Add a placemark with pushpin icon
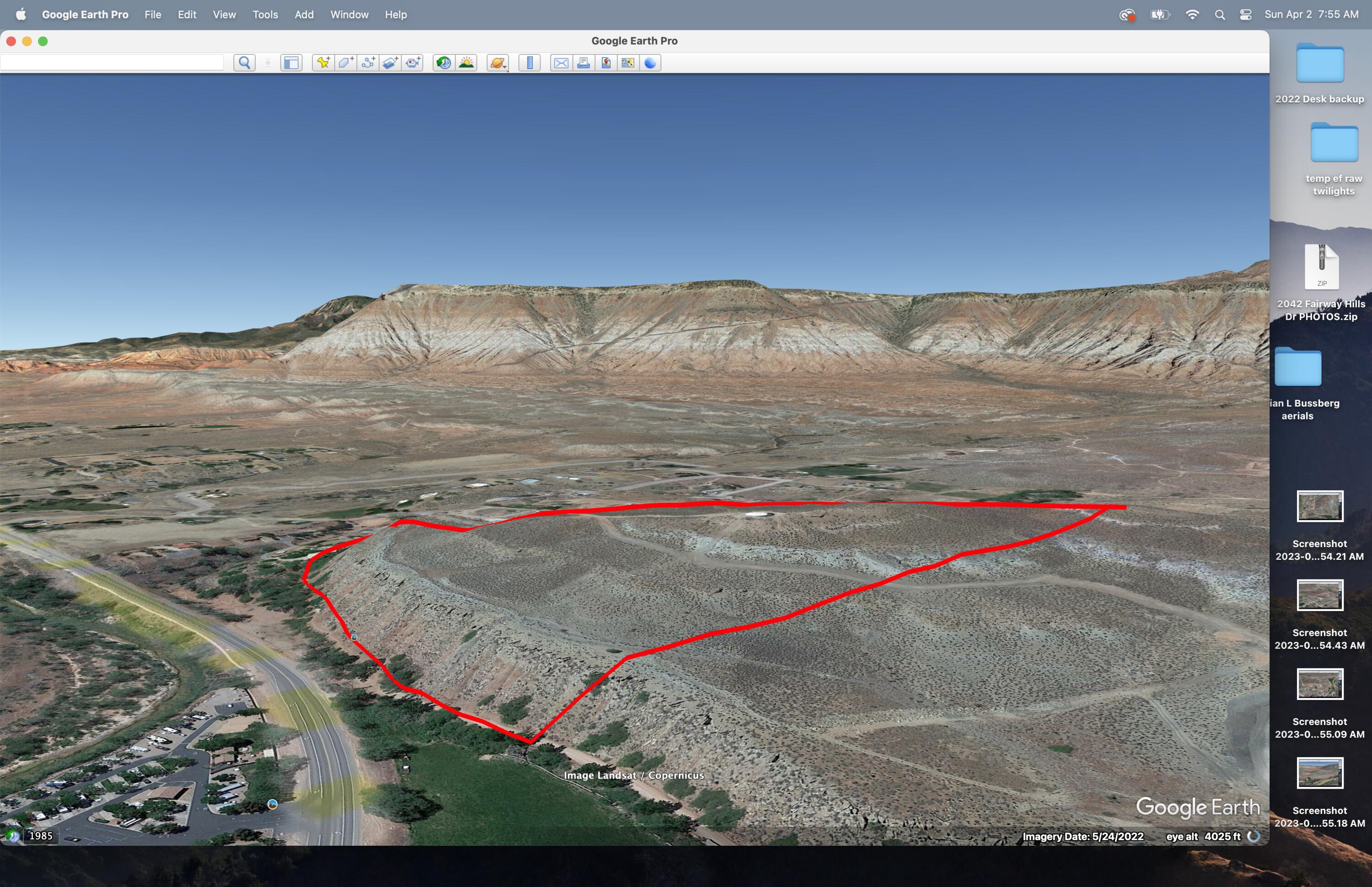 [x=323, y=63]
